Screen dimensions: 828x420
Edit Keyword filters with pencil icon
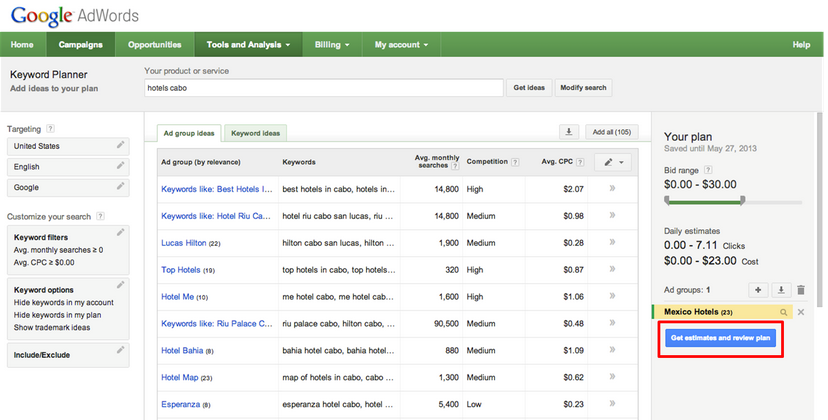pyautogui.click(x=120, y=232)
